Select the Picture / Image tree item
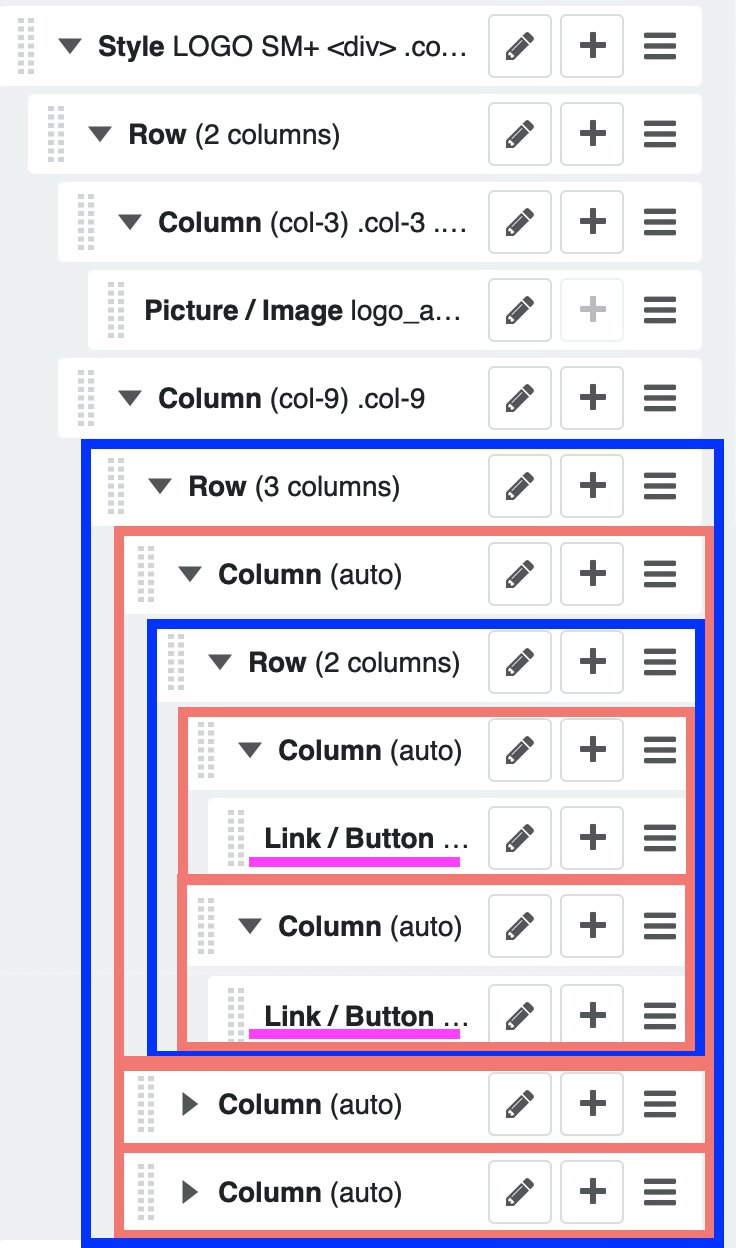The width and height of the screenshot is (736, 1248). click(303, 310)
